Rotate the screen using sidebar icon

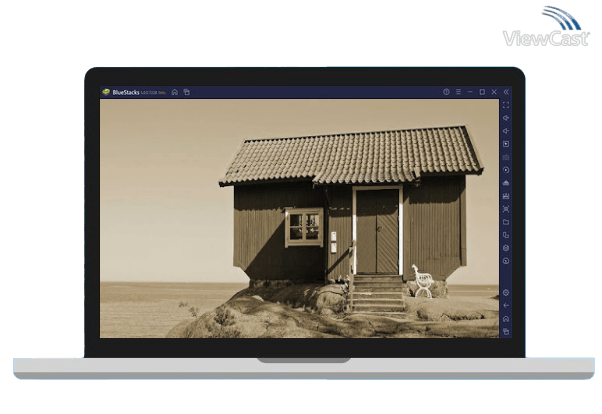pos(506,235)
